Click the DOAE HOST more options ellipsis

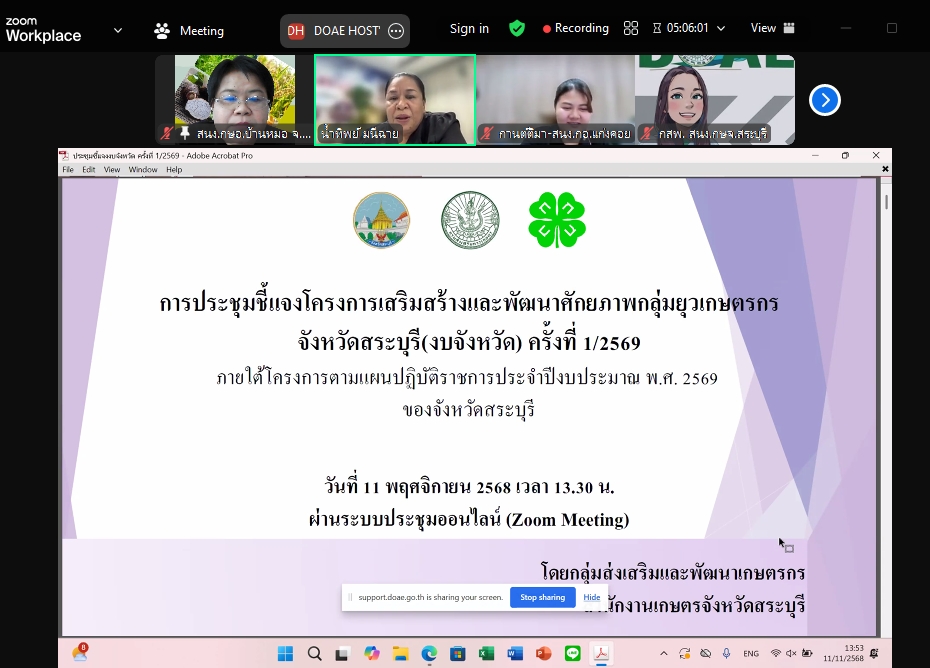(396, 31)
